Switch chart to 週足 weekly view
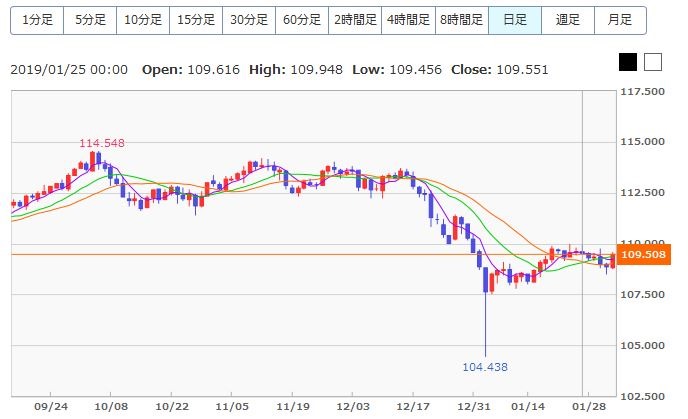This screenshot has width=688, height=419. click(x=568, y=20)
